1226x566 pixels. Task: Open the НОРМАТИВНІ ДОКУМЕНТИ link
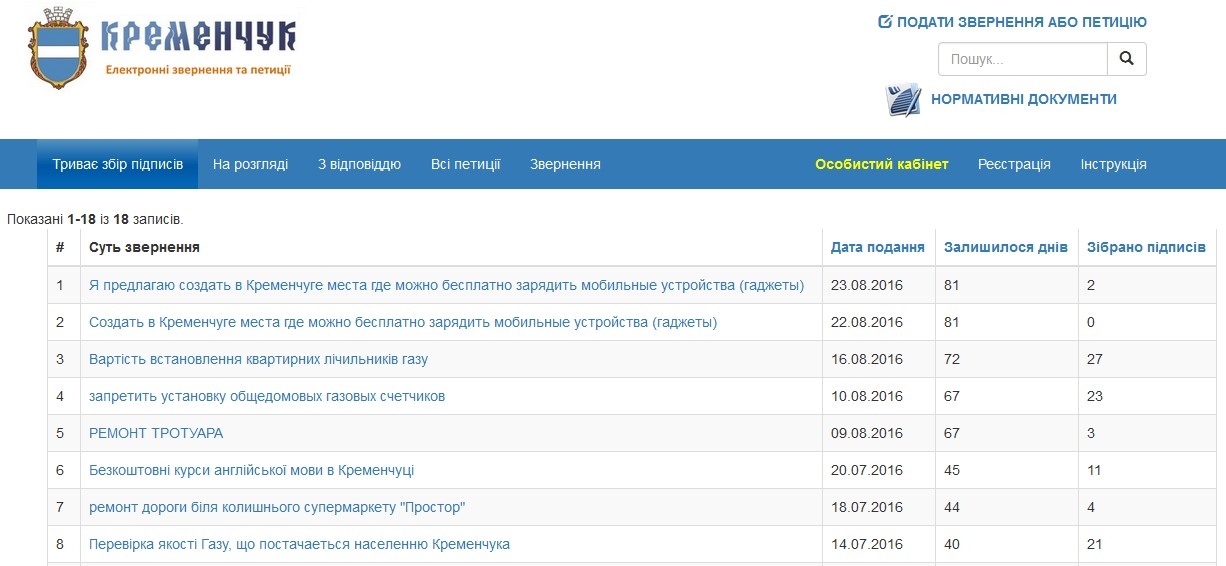pos(1023,99)
